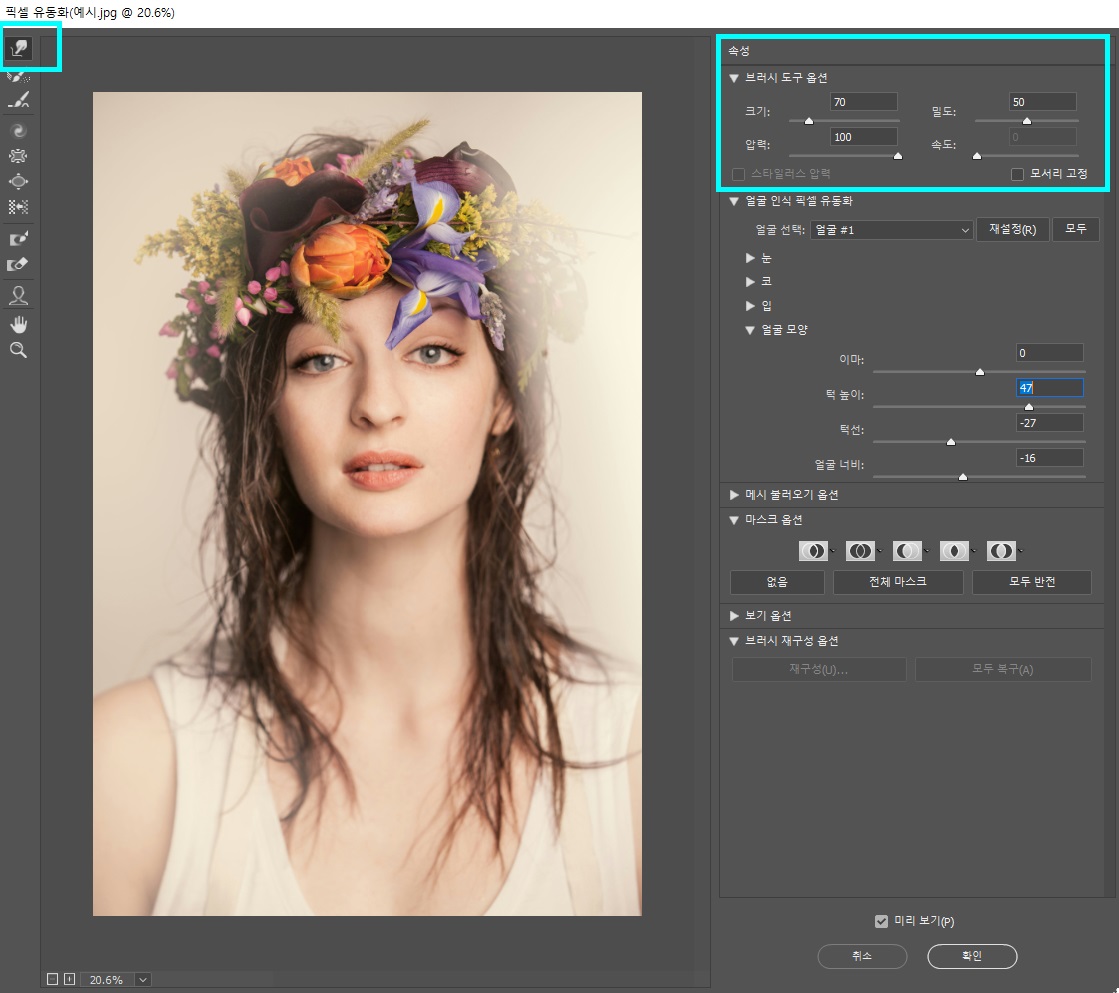Click the Invert Selection mask icon

coord(1001,550)
